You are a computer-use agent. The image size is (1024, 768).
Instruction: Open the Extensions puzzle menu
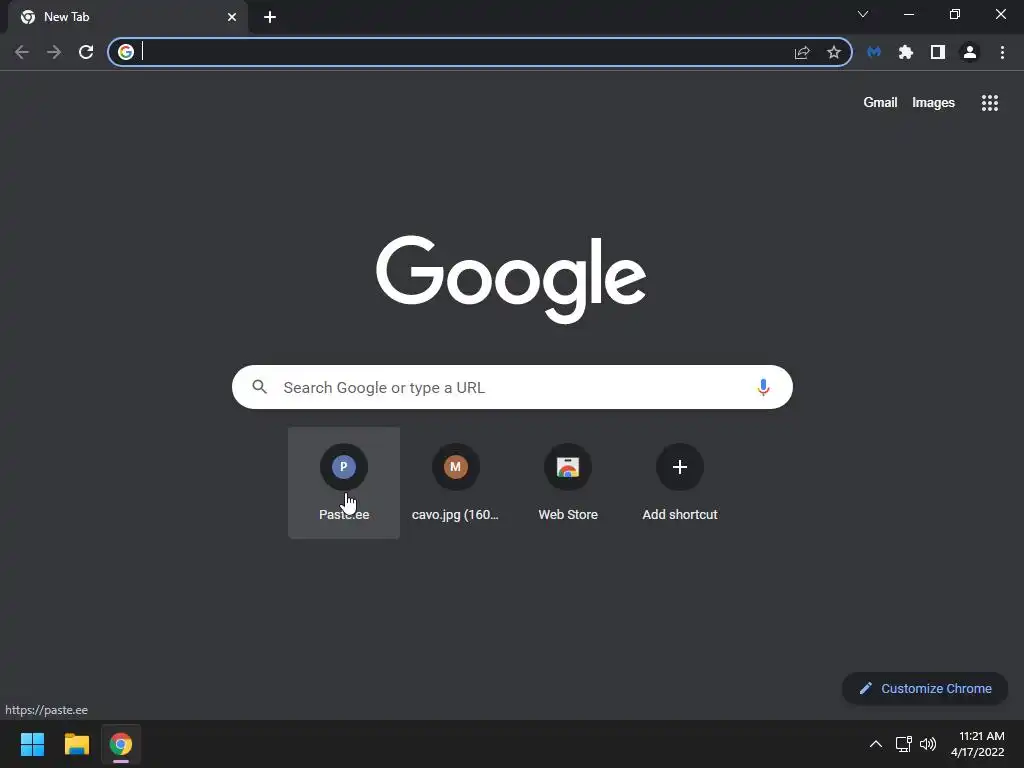[905, 52]
